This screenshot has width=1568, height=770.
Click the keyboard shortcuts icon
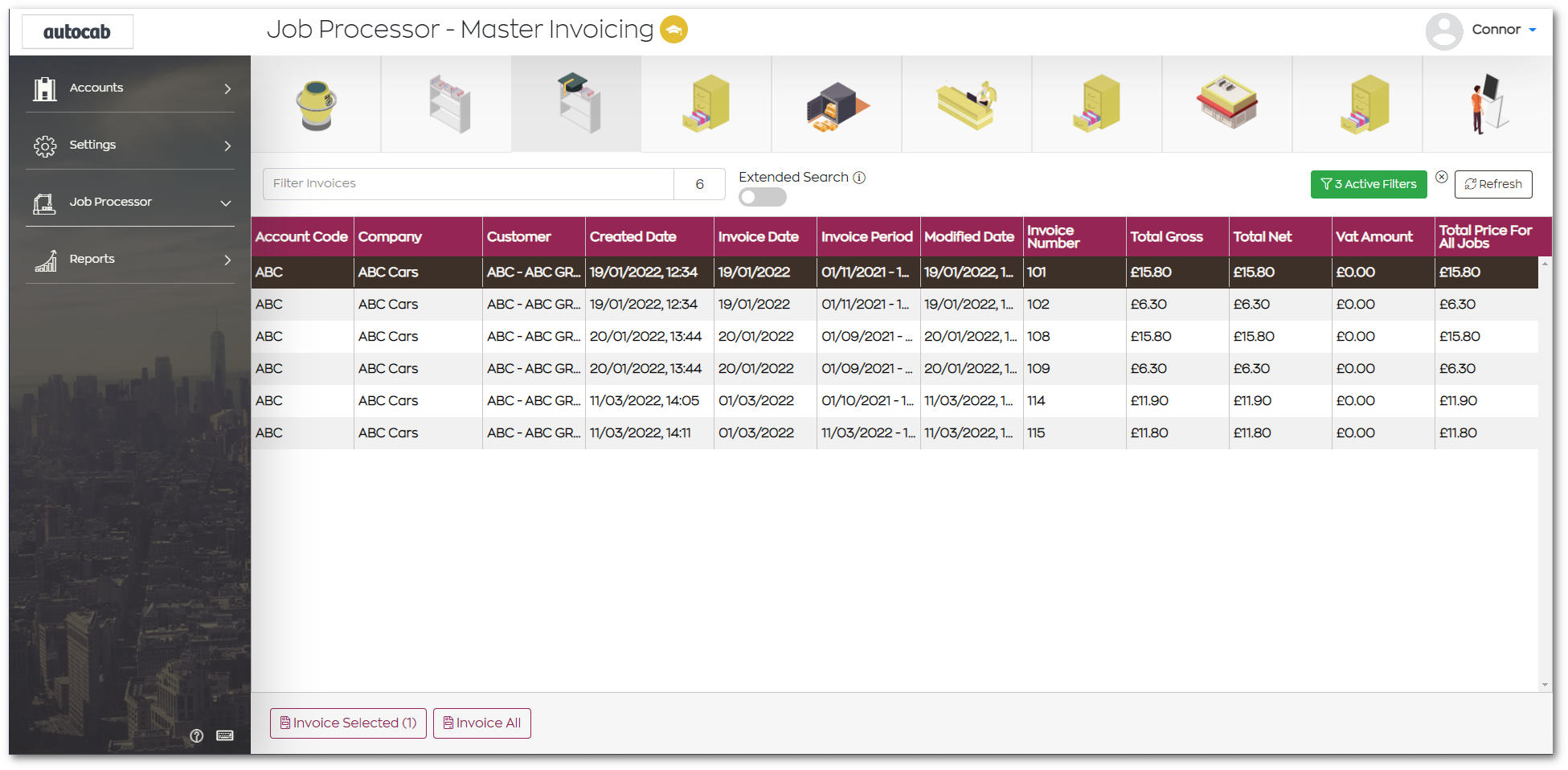click(225, 735)
